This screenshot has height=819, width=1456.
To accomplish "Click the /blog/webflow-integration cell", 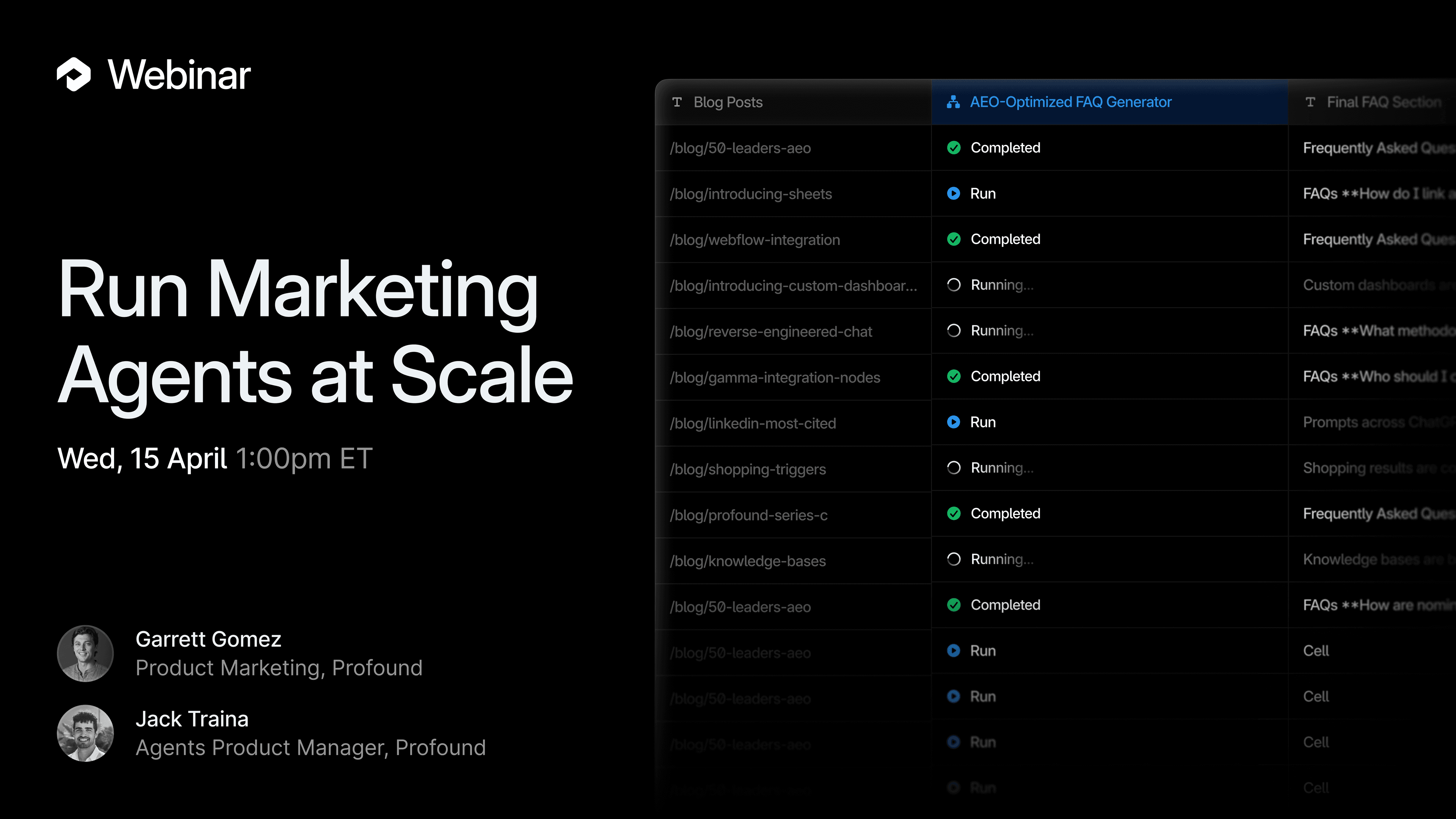I will 793,240.
